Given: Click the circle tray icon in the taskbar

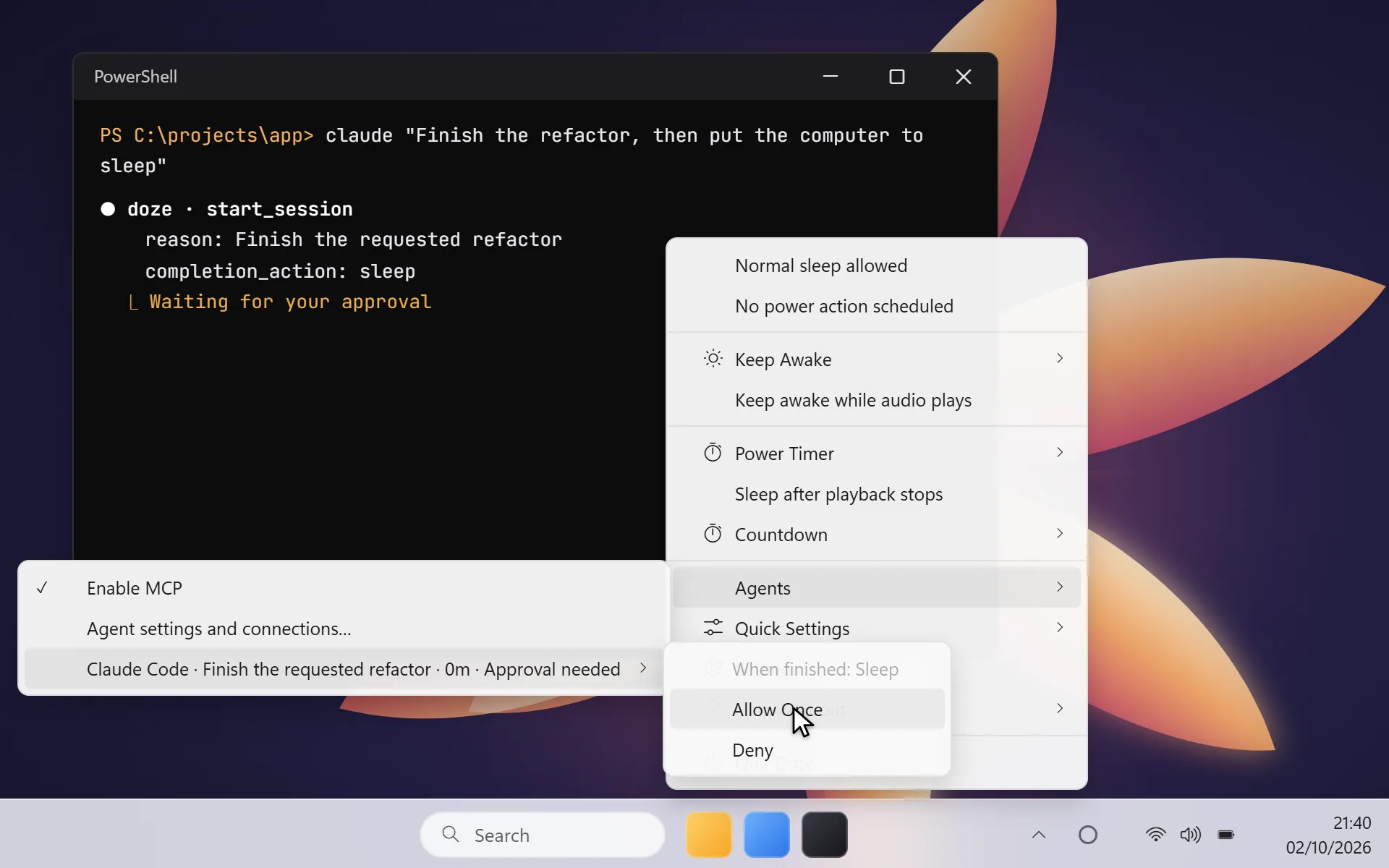Looking at the screenshot, I should 1087,835.
